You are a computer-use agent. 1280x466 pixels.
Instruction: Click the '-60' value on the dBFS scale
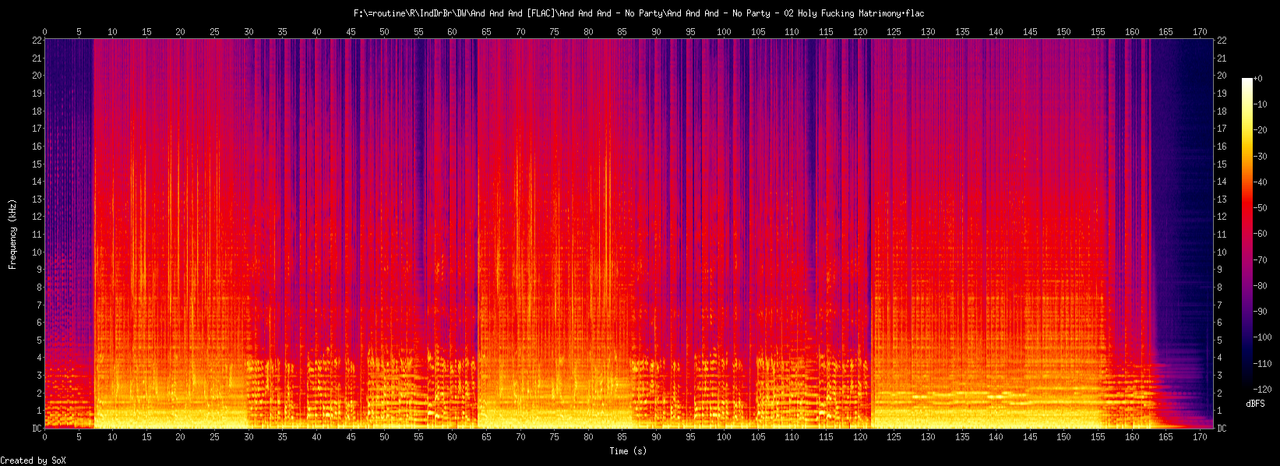click(x=1262, y=233)
